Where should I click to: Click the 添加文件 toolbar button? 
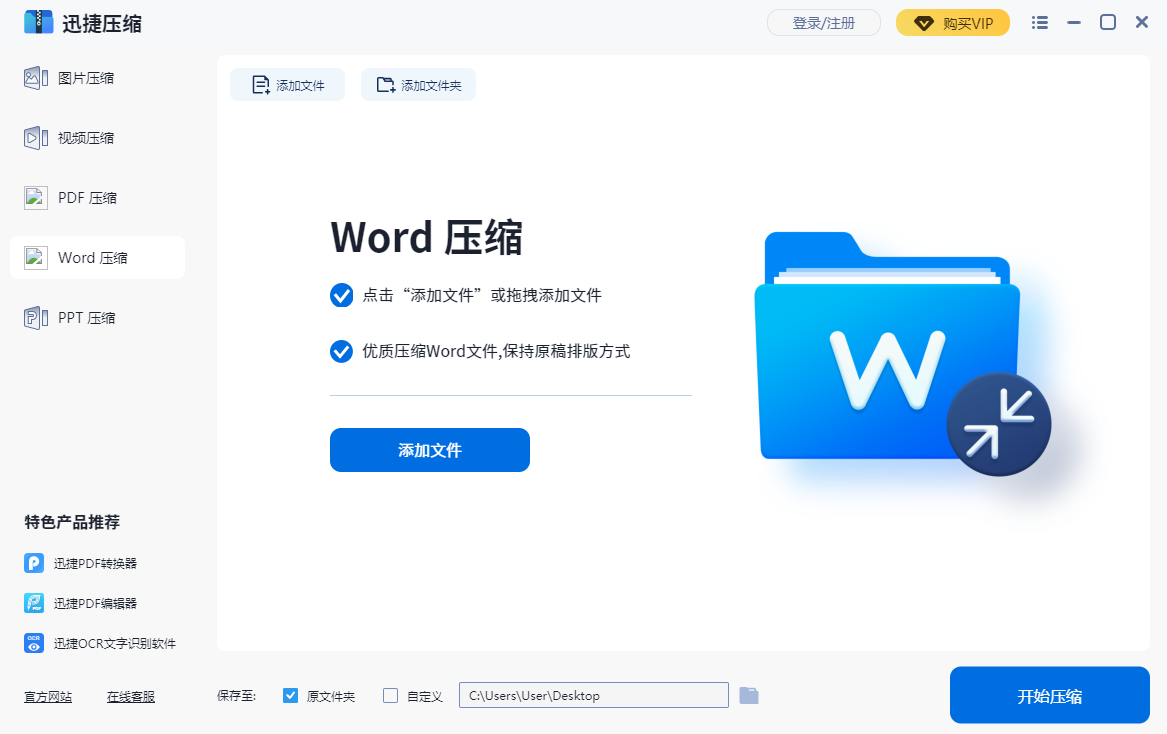[287, 84]
